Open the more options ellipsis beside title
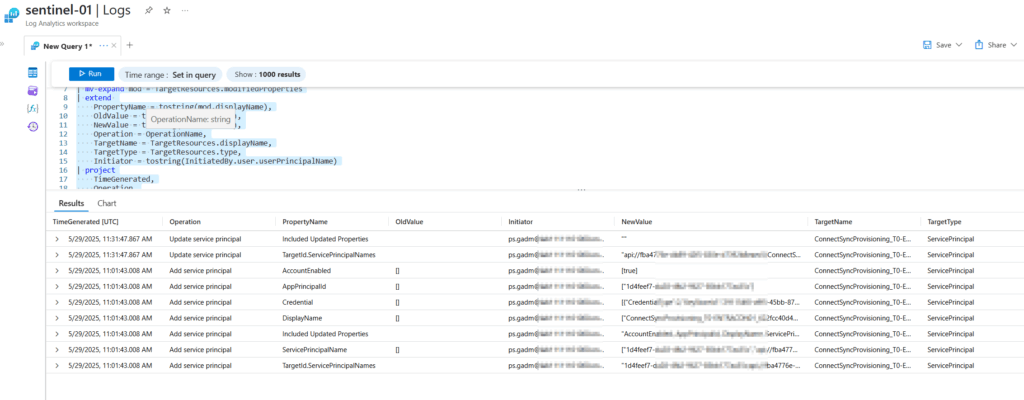The width and height of the screenshot is (1024, 400). tap(186, 11)
